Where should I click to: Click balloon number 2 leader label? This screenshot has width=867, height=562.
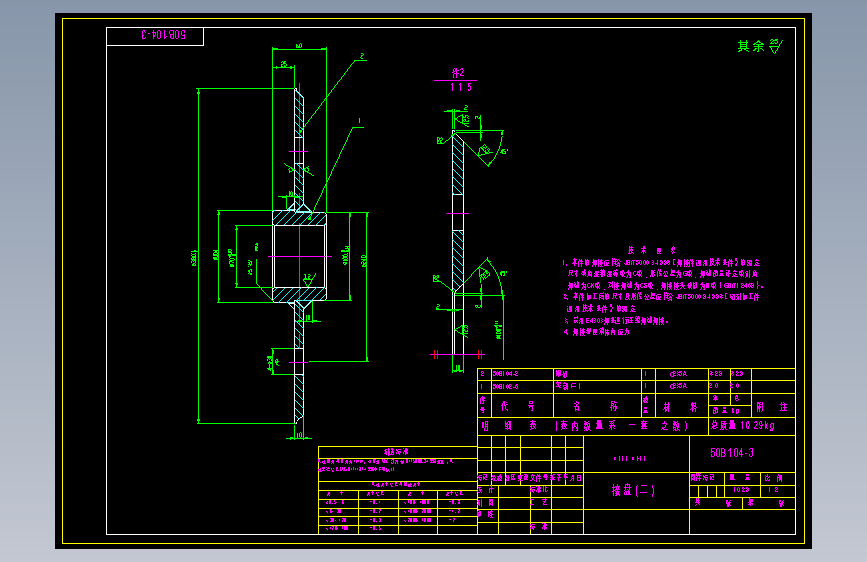[x=362, y=56]
